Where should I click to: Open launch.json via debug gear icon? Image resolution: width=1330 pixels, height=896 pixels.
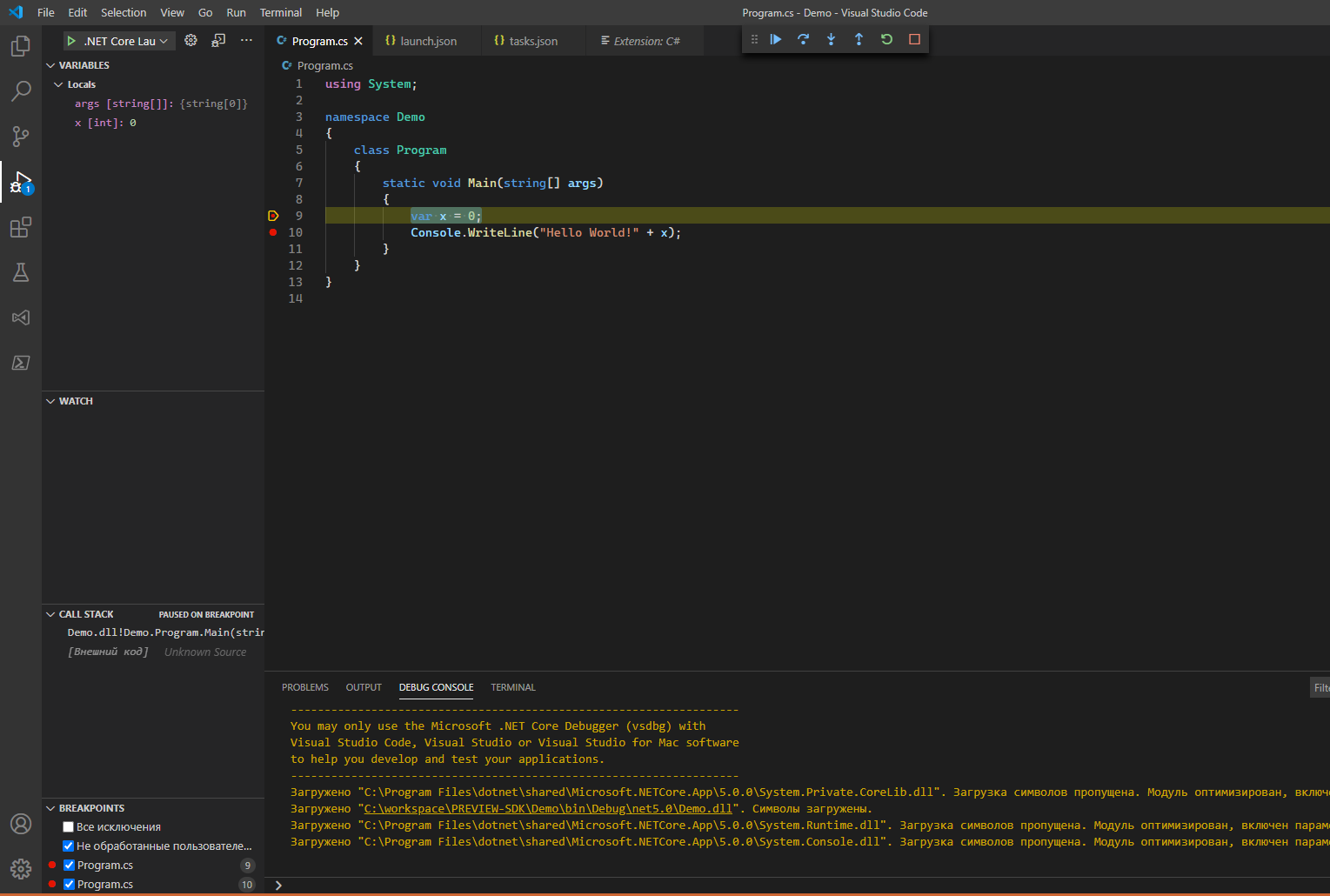coord(190,40)
